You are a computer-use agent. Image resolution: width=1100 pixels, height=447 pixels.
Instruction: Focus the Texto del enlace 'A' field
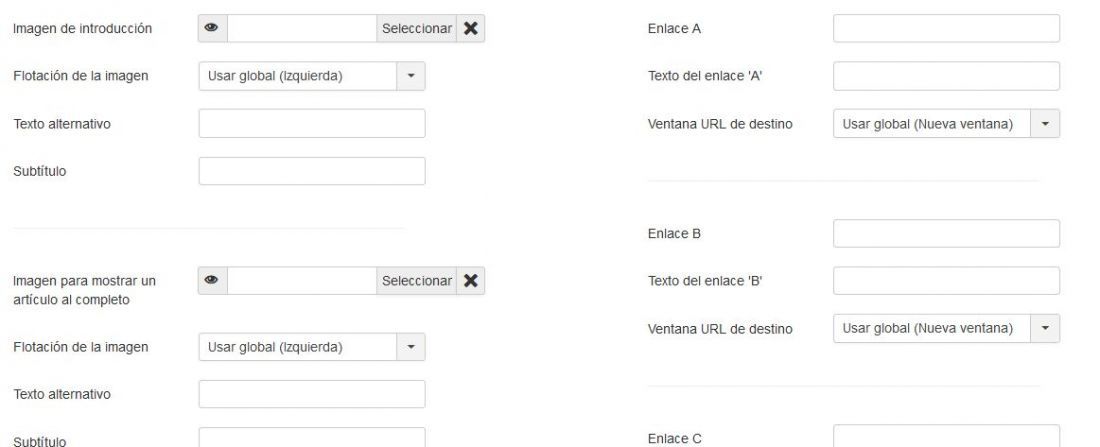point(946,76)
